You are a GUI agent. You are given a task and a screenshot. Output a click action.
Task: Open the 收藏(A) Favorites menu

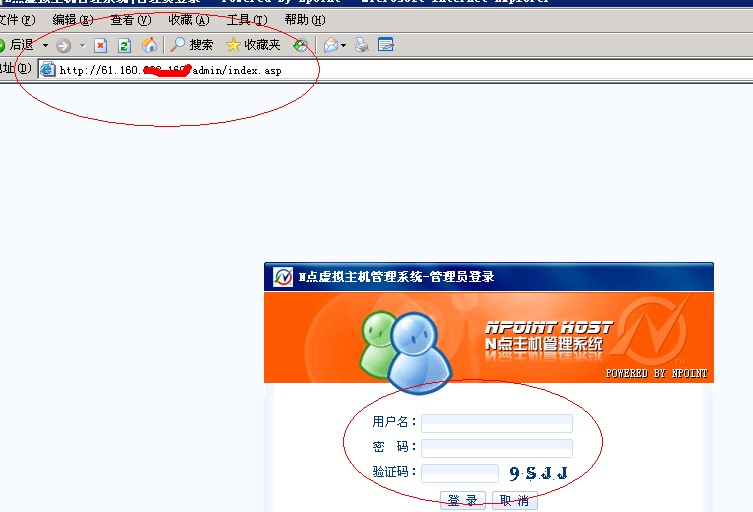(189, 20)
